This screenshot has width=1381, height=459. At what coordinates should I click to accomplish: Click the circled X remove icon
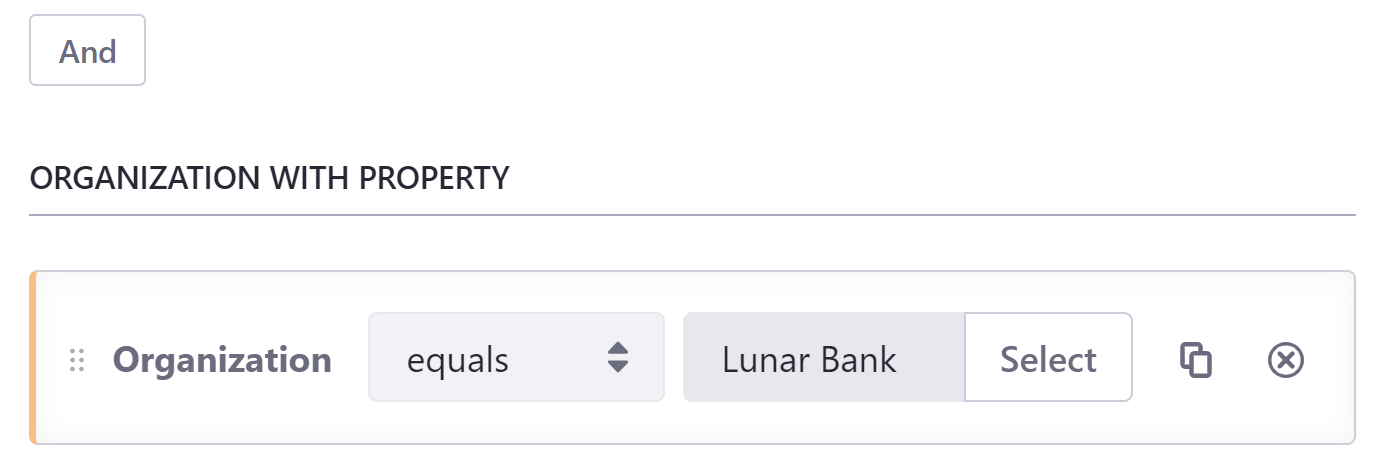[x=1286, y=360]
